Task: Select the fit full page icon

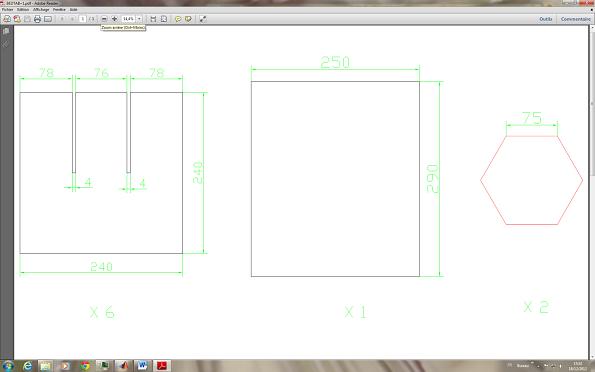Action: point(164,19)
